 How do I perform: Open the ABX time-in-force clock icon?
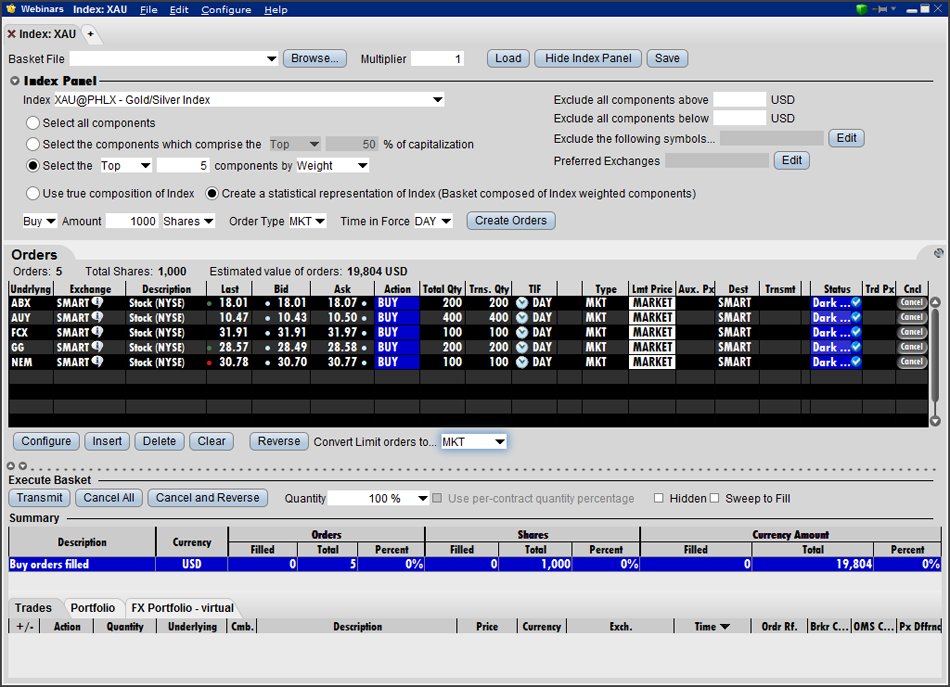pos(522,302)
